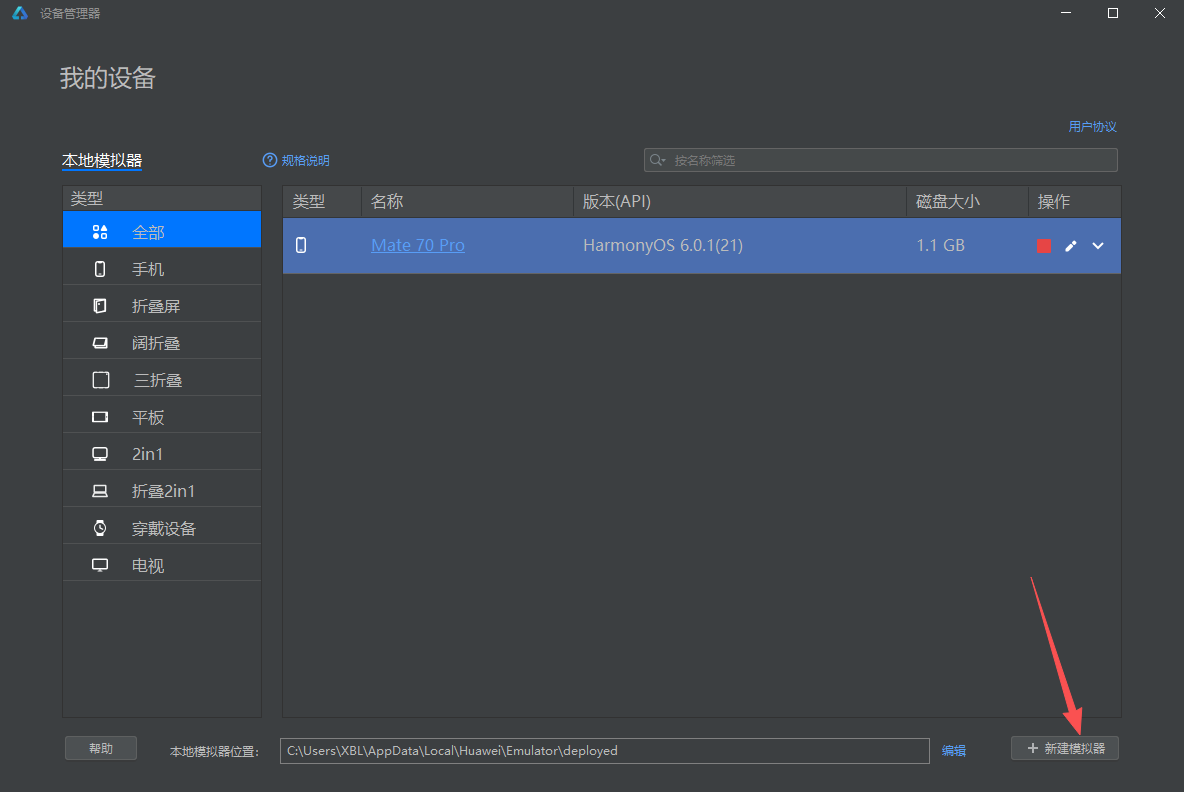Select the HarmonyOS 6.0.1(21) version cell
Viewport: 1184px width, 792px height.
coord(663,245)
